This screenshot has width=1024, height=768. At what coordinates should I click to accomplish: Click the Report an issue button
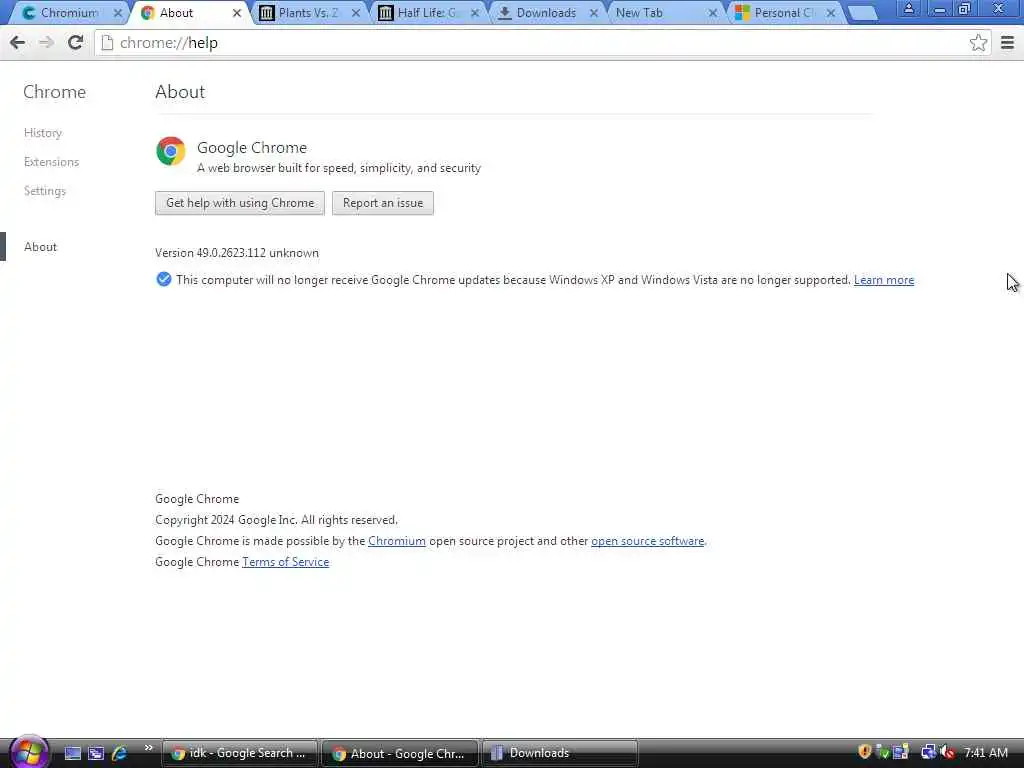click(x=383, y=203)
